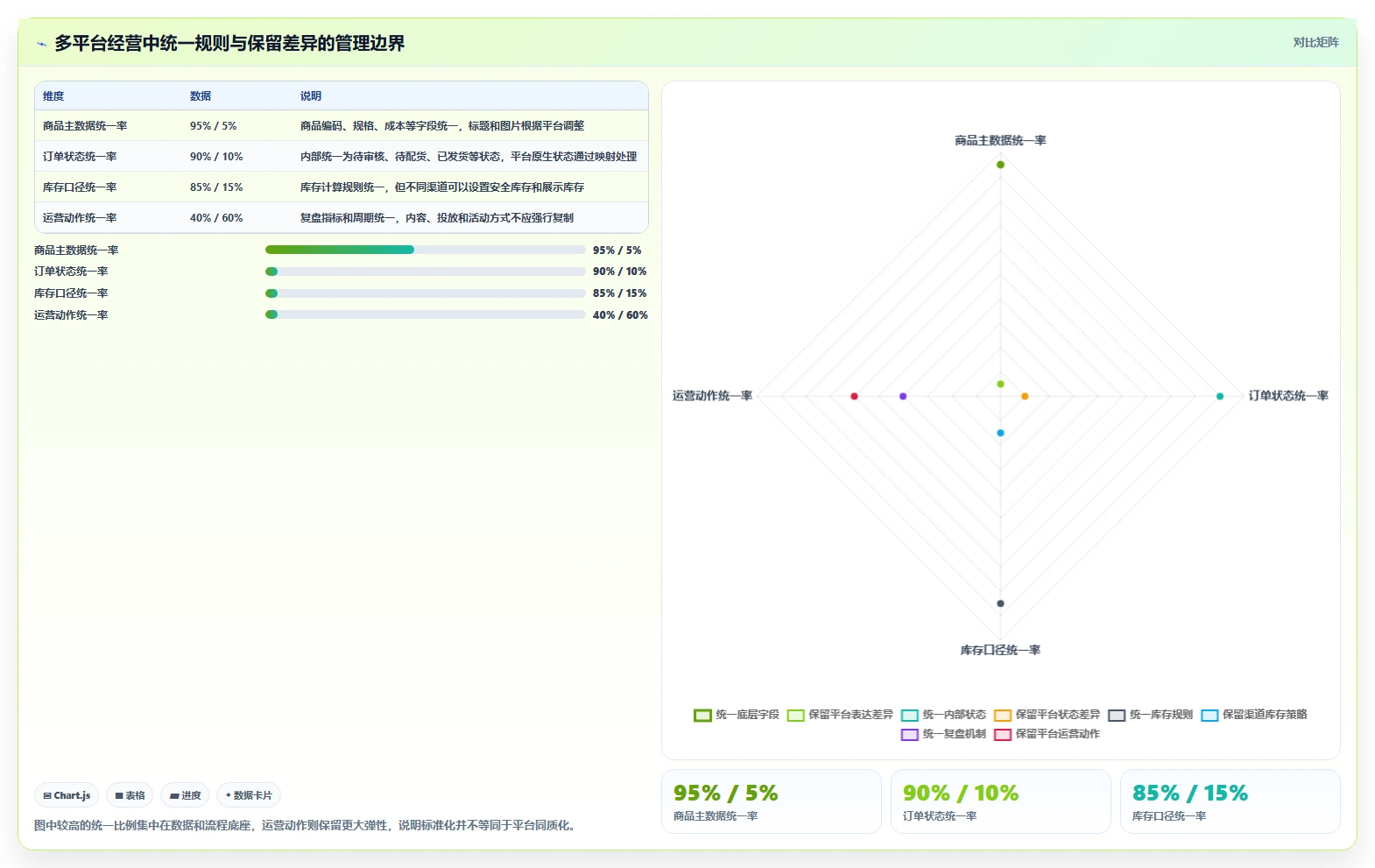This screenshot has height=868, width=1375.
Task: Click the radar axis label 库存口径统一率
Action: pyautogui.click(x=1000, y=650)
